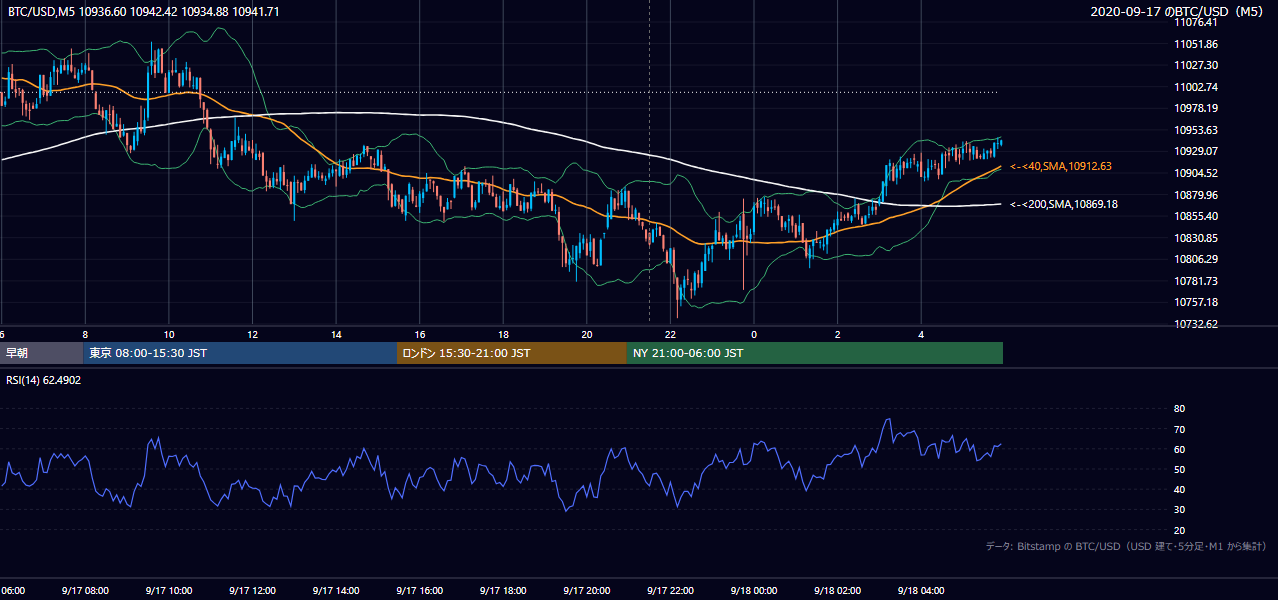The width and height of the screenshot is (1278, 600).
Task: Click price axis value 11002.74
Action: point(1195,87)
